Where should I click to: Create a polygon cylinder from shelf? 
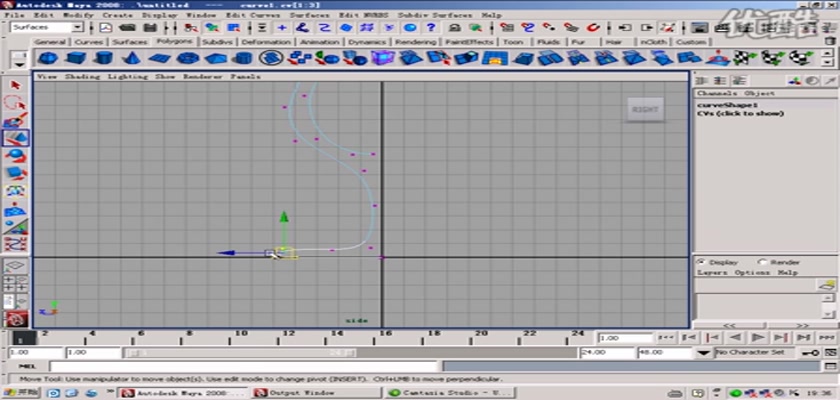pyautogui.click(x=103, y=57)
